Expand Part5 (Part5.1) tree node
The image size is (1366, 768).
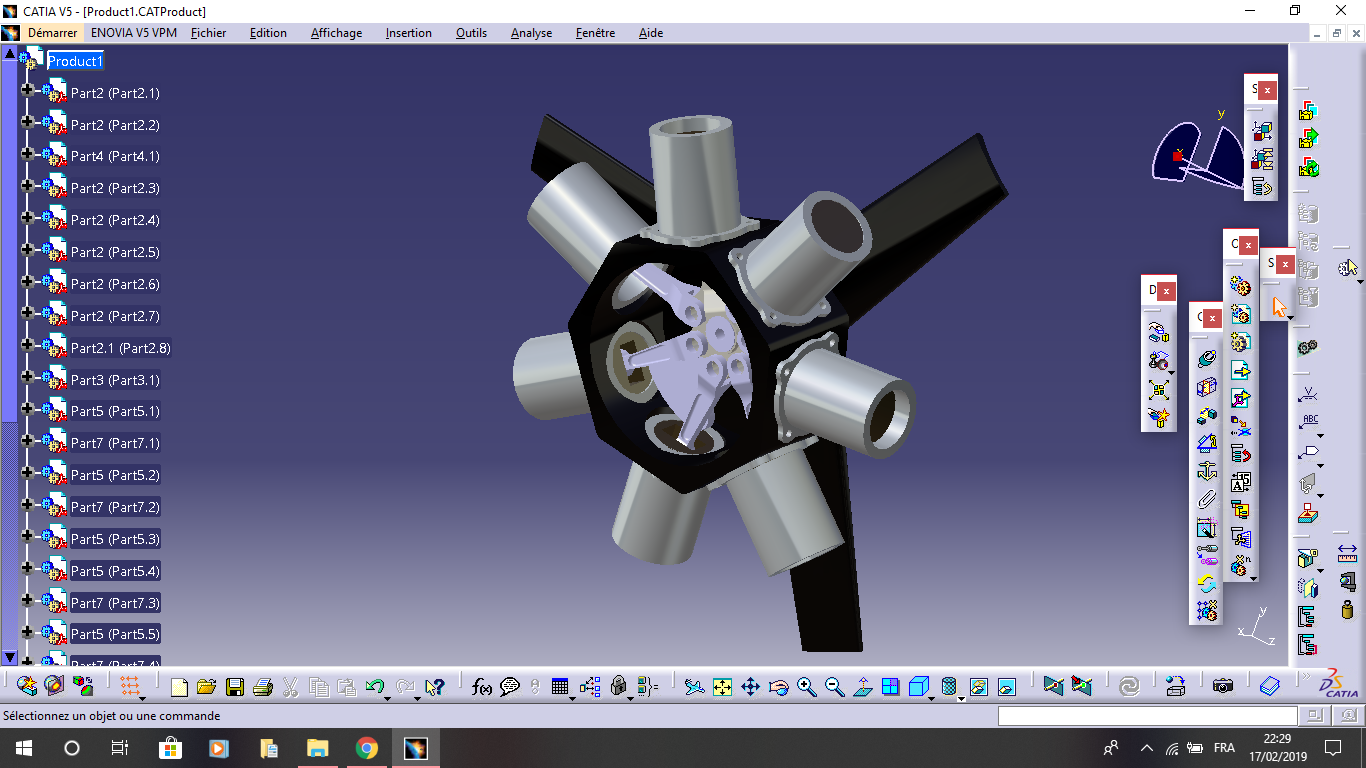coord(27,411)
